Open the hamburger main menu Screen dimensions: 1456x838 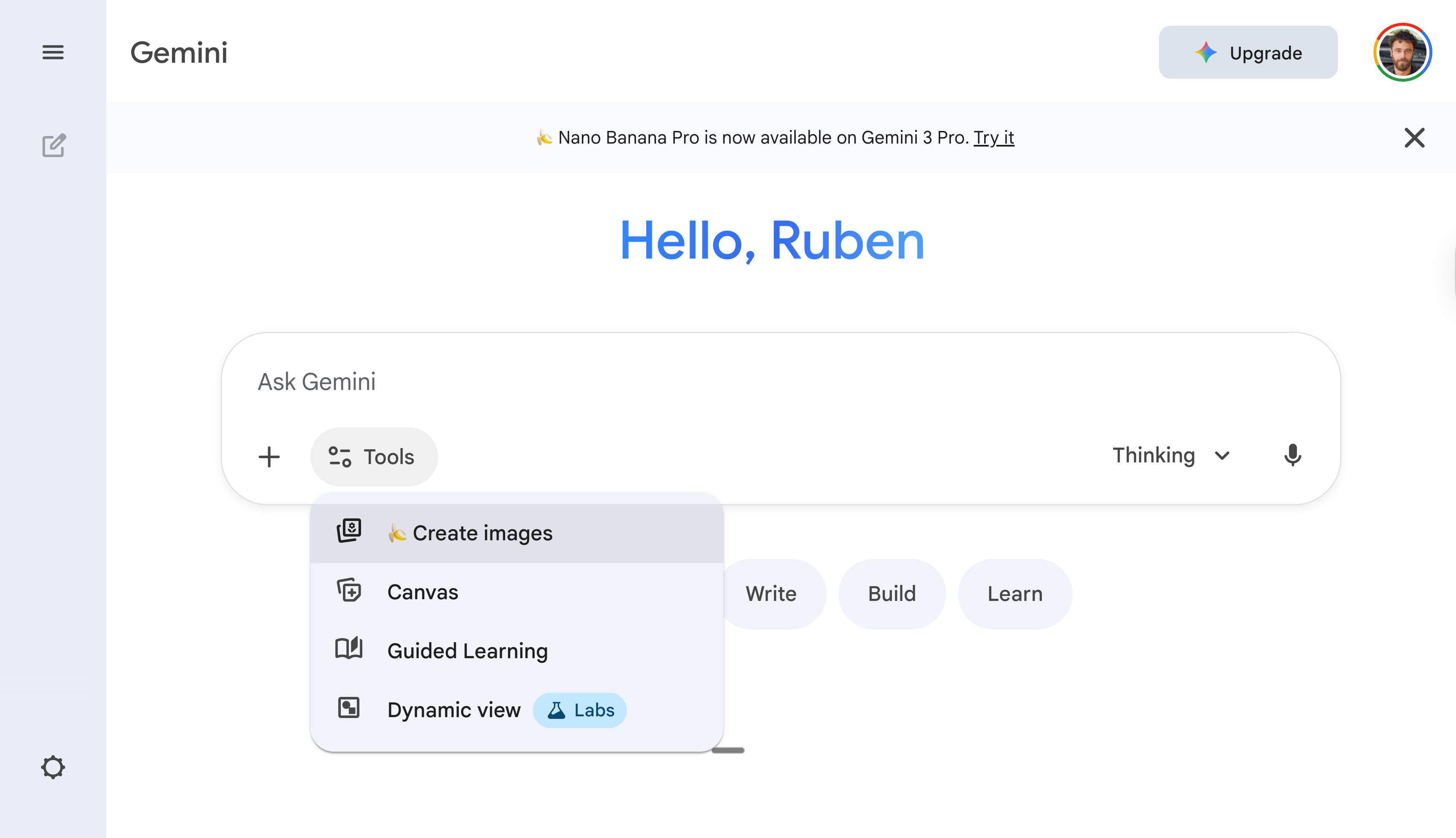click(53, 52)
